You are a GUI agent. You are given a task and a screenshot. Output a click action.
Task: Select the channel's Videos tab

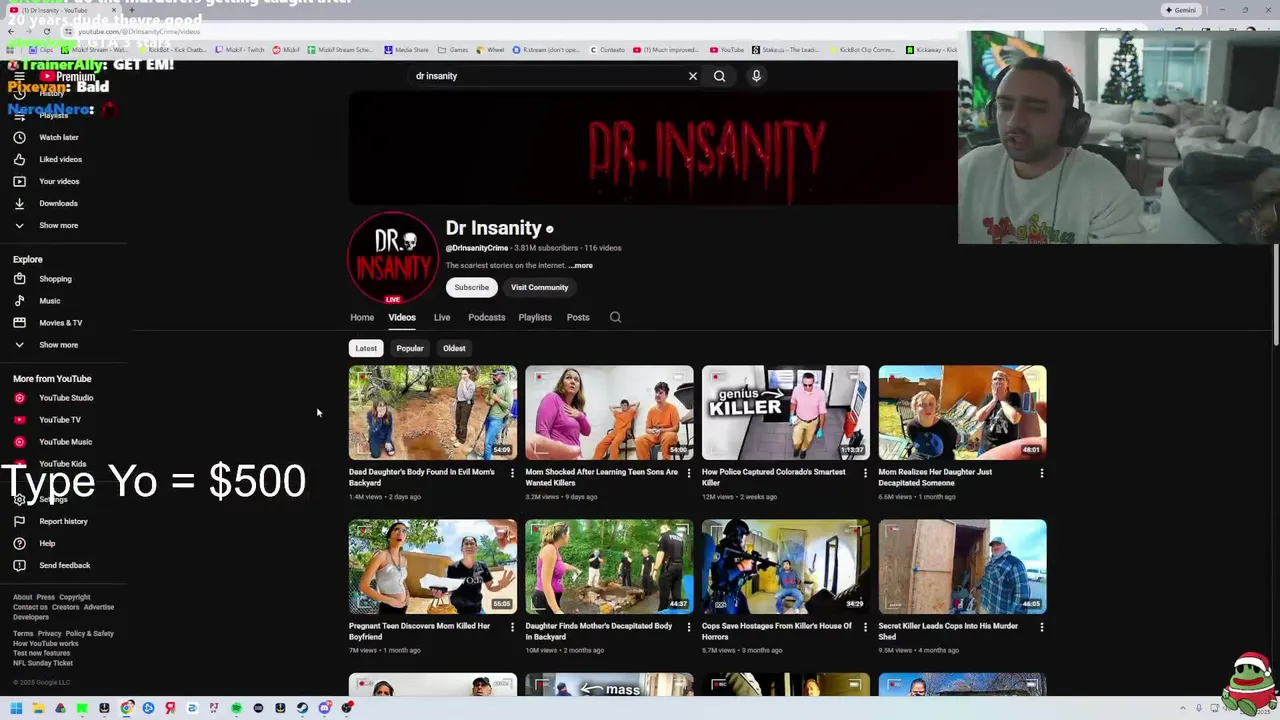pos(402,317)
